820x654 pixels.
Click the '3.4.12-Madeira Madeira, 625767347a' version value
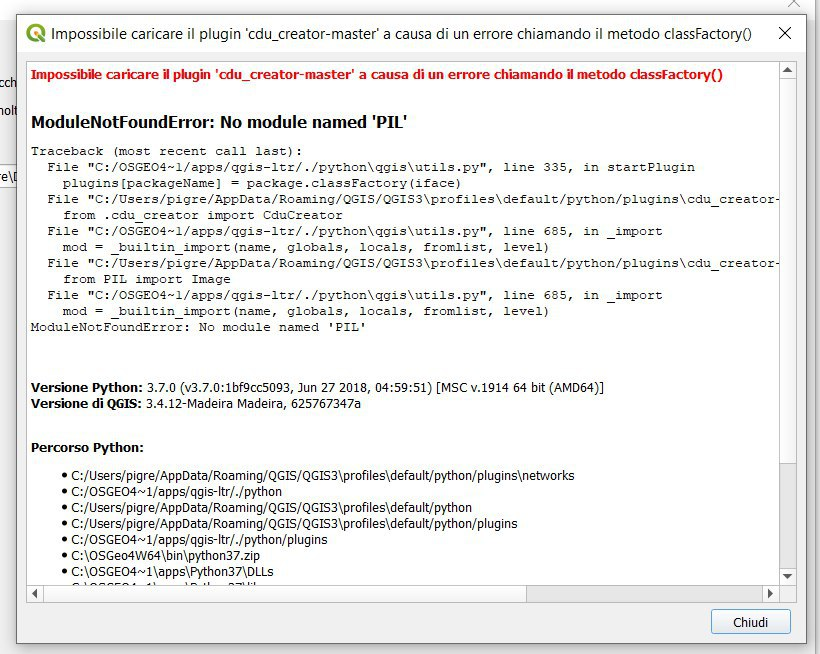[x=253, y=404]
